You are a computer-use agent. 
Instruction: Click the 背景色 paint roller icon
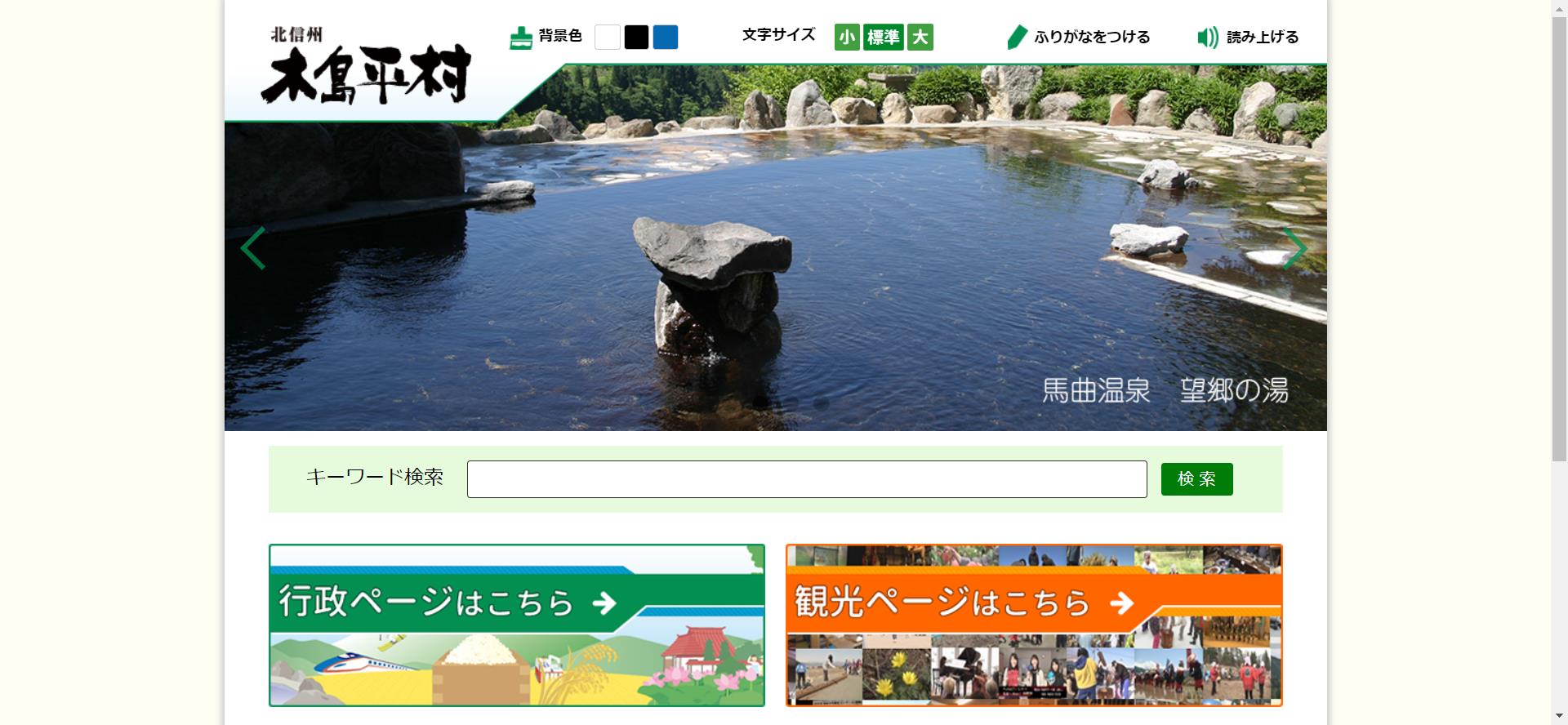tap(521, 38)
